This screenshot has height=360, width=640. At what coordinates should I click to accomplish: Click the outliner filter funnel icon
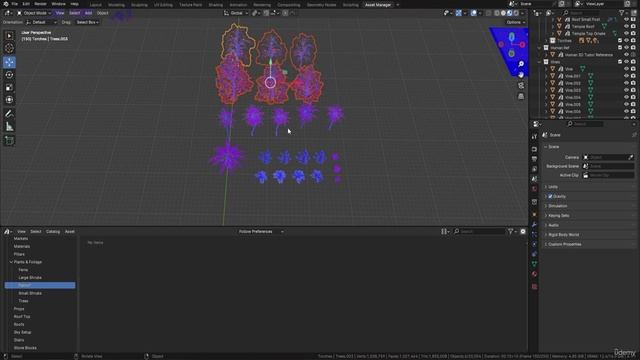click(x=622, y=13)
